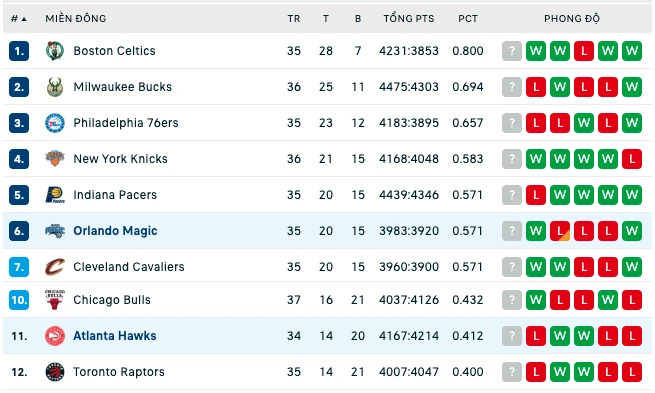Click Orlando Magic's L badge with orange corner

point(560,231)
